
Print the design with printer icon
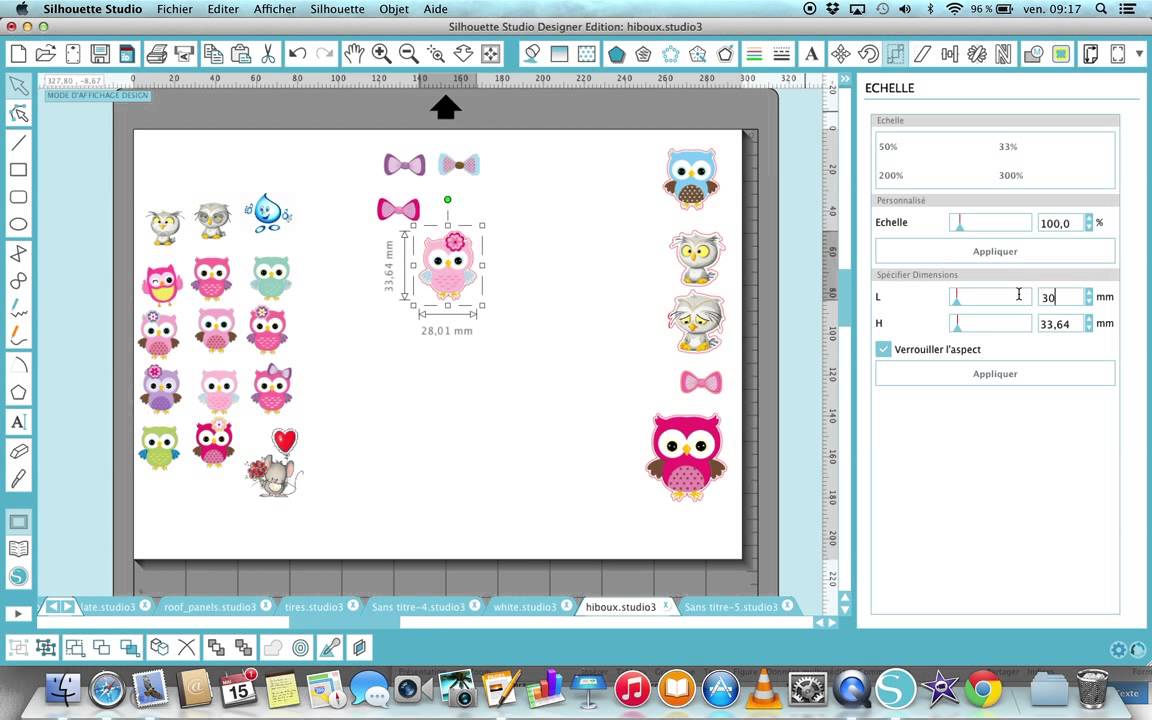click(x=156, y=54)
